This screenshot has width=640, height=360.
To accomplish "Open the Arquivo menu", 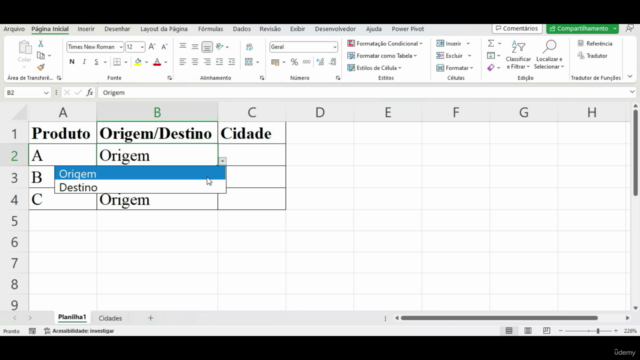I will (x=14, y=29).
